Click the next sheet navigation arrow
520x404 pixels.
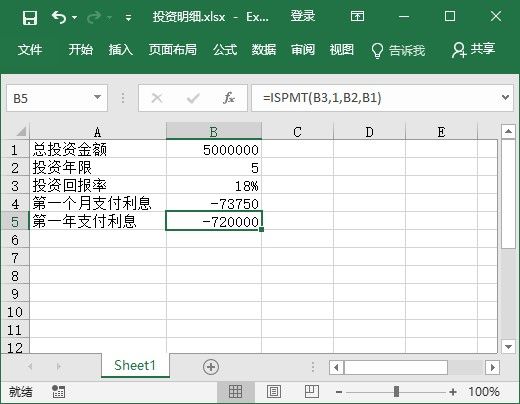59,367
